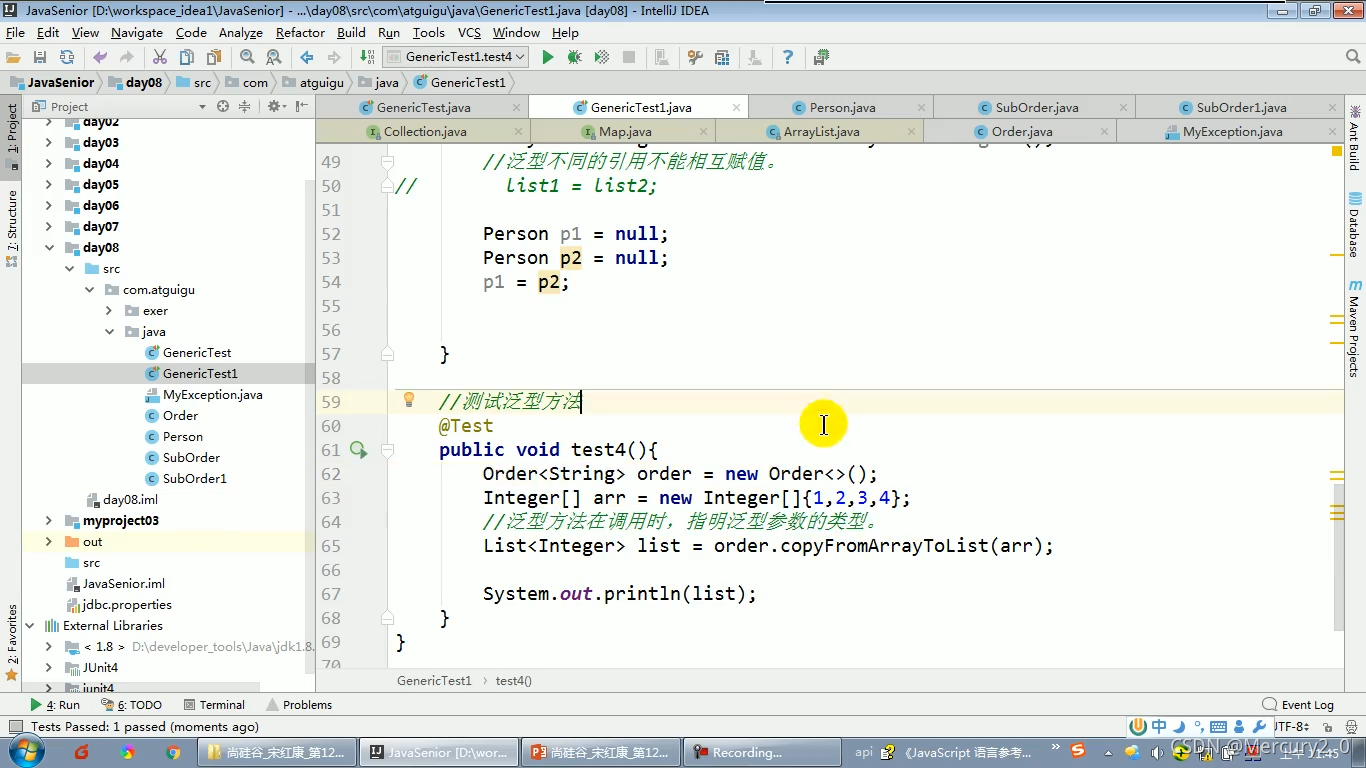The height and width of the screenshot is (768, 1366).
Task: Open Settings wrench icon
Action: [x=695, y=57]
